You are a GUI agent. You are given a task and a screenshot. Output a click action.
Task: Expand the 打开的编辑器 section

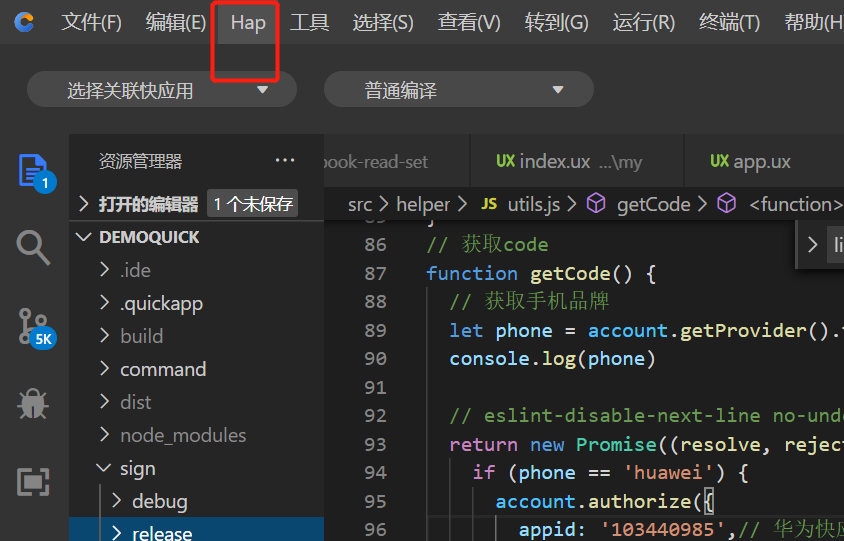(x=148, y=204)
